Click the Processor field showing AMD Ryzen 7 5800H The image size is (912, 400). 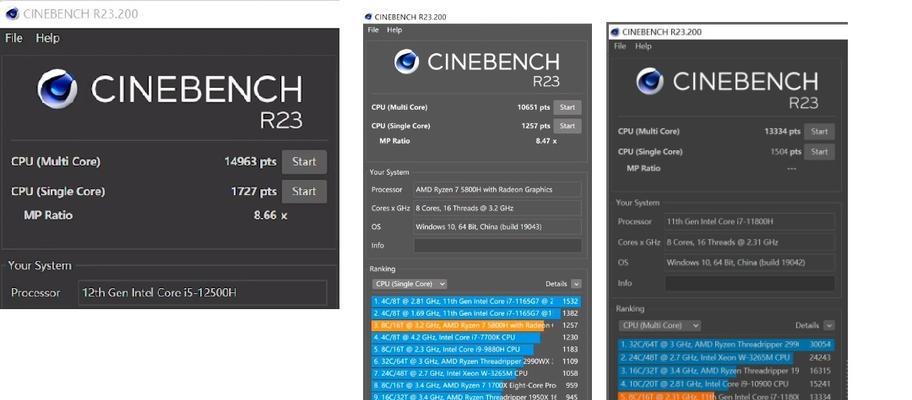click(497, 190)
